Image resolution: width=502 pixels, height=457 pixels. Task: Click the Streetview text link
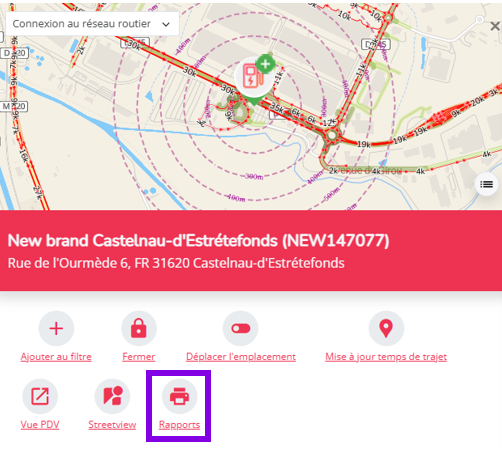tap(112, 425)
